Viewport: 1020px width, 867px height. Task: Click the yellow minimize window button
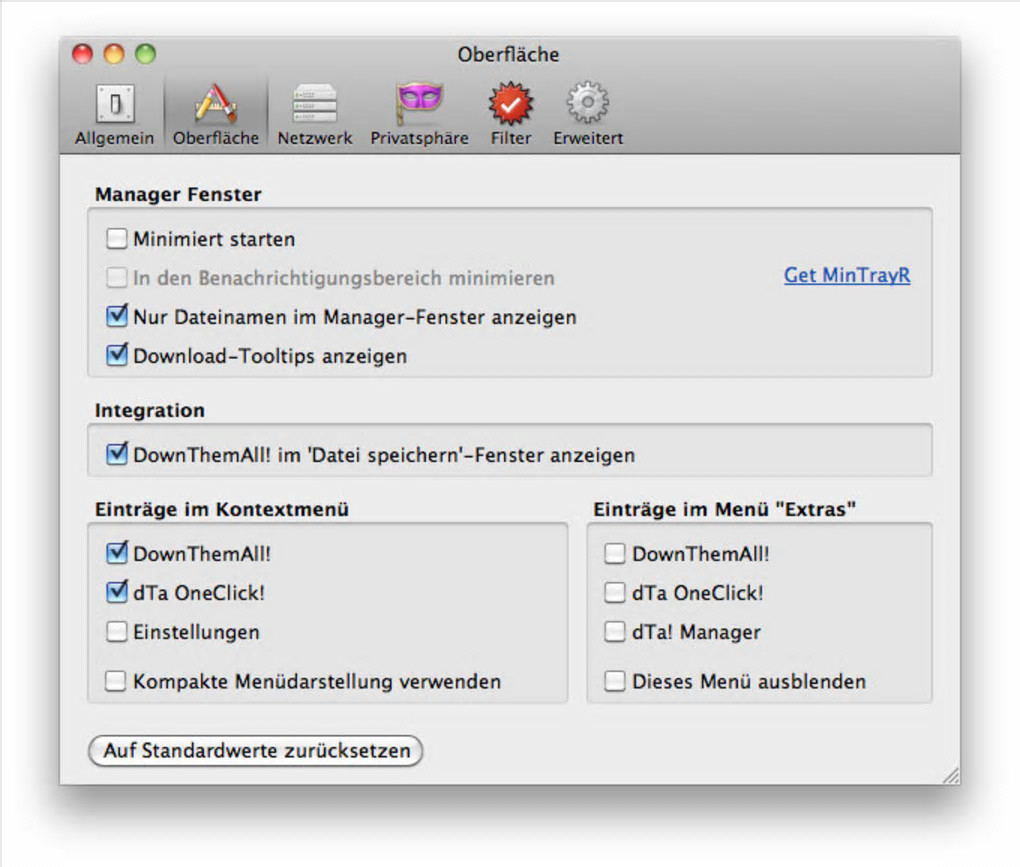click(x=114, y=54)
